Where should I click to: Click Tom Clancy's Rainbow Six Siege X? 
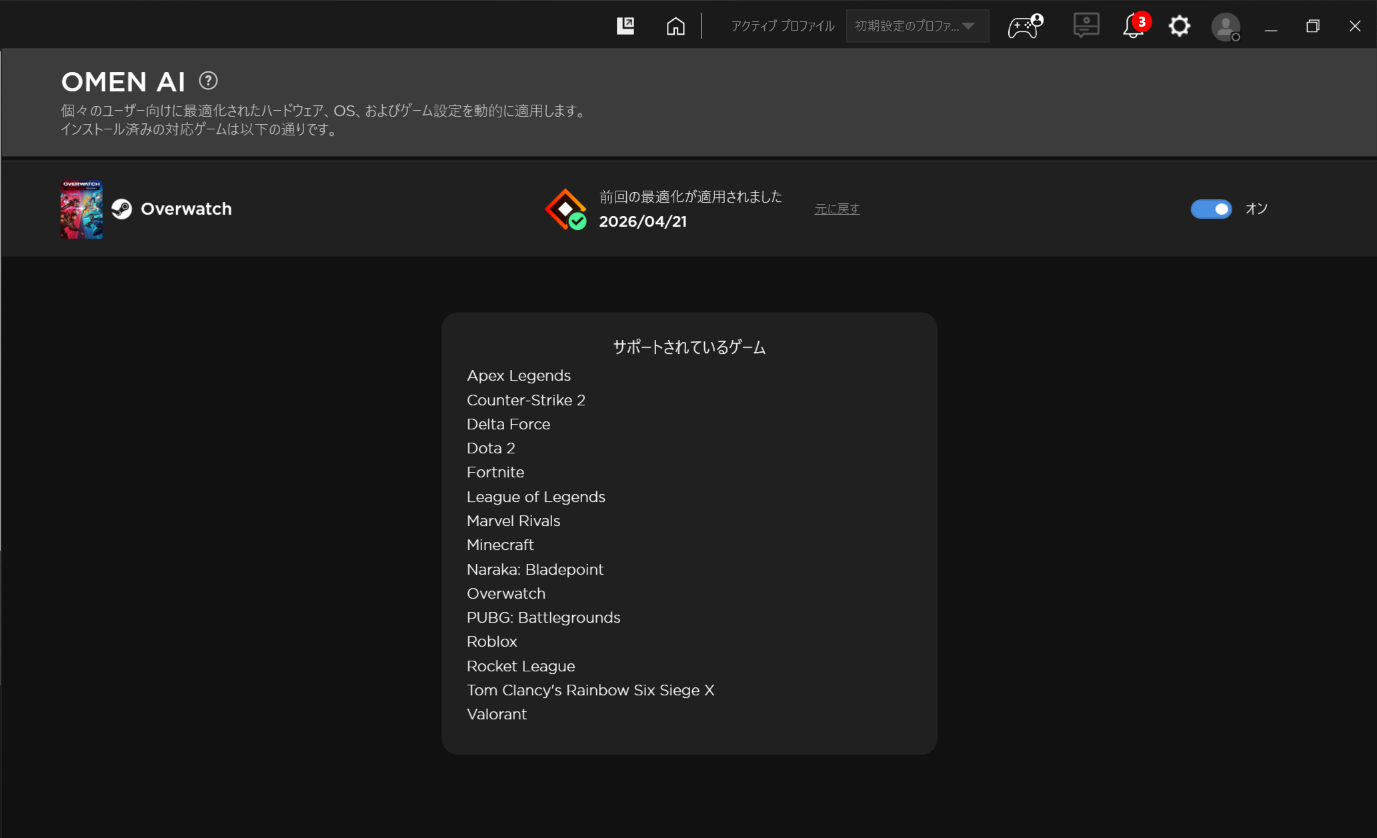click(591, 690)
